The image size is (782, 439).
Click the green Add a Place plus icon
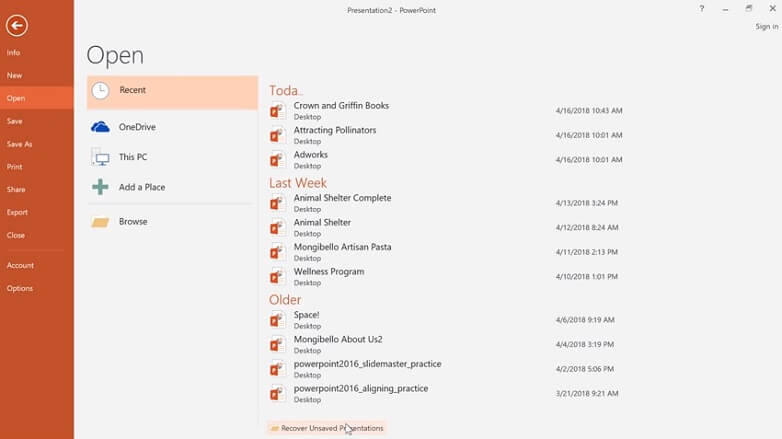click(100, 187)
